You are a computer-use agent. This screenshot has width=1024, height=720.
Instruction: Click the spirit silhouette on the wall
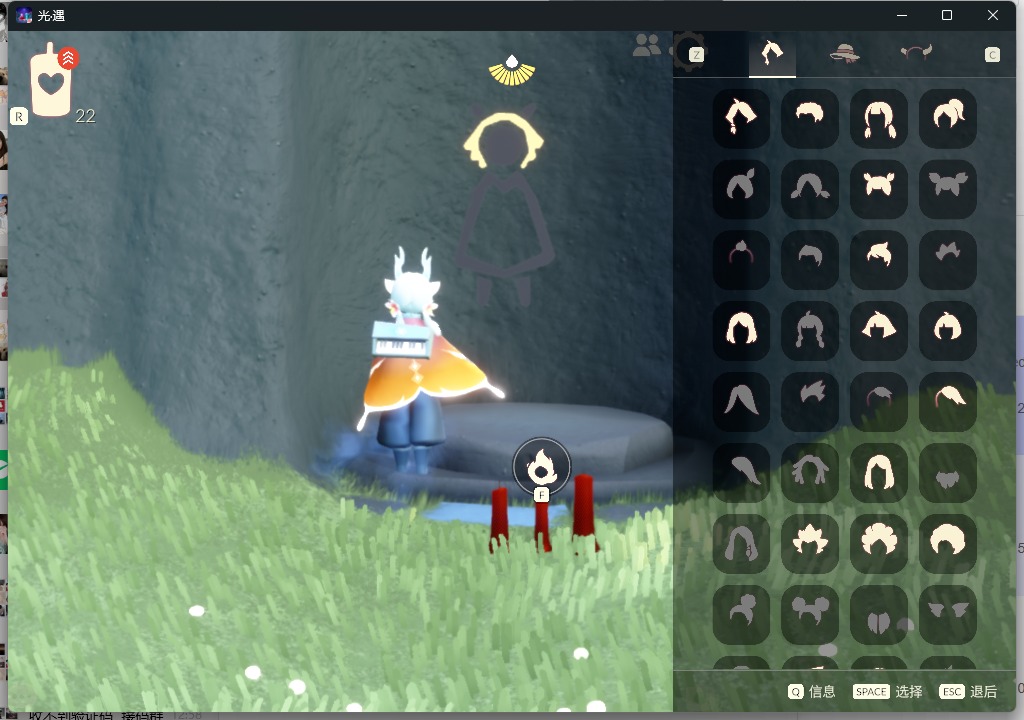coord(504,209)
